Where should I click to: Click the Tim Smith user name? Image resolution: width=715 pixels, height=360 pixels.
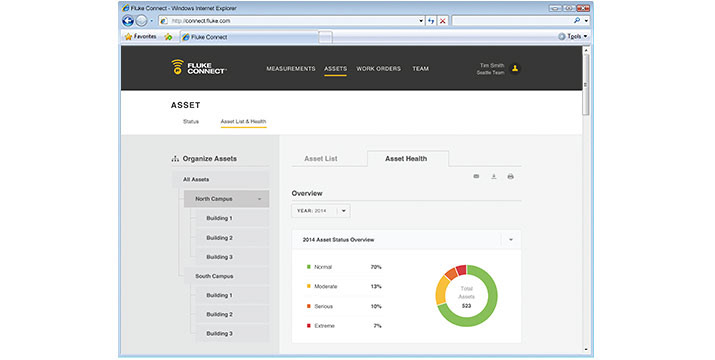tap(492, 65)
